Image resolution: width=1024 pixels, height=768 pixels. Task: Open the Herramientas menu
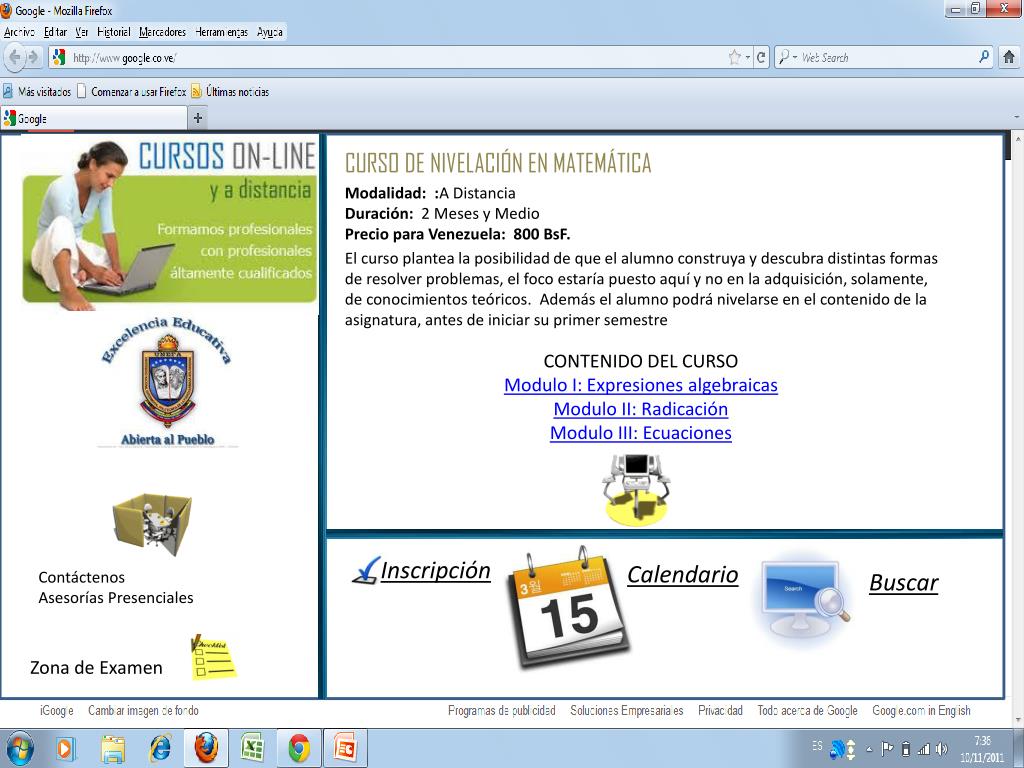(x=221, y=31)
